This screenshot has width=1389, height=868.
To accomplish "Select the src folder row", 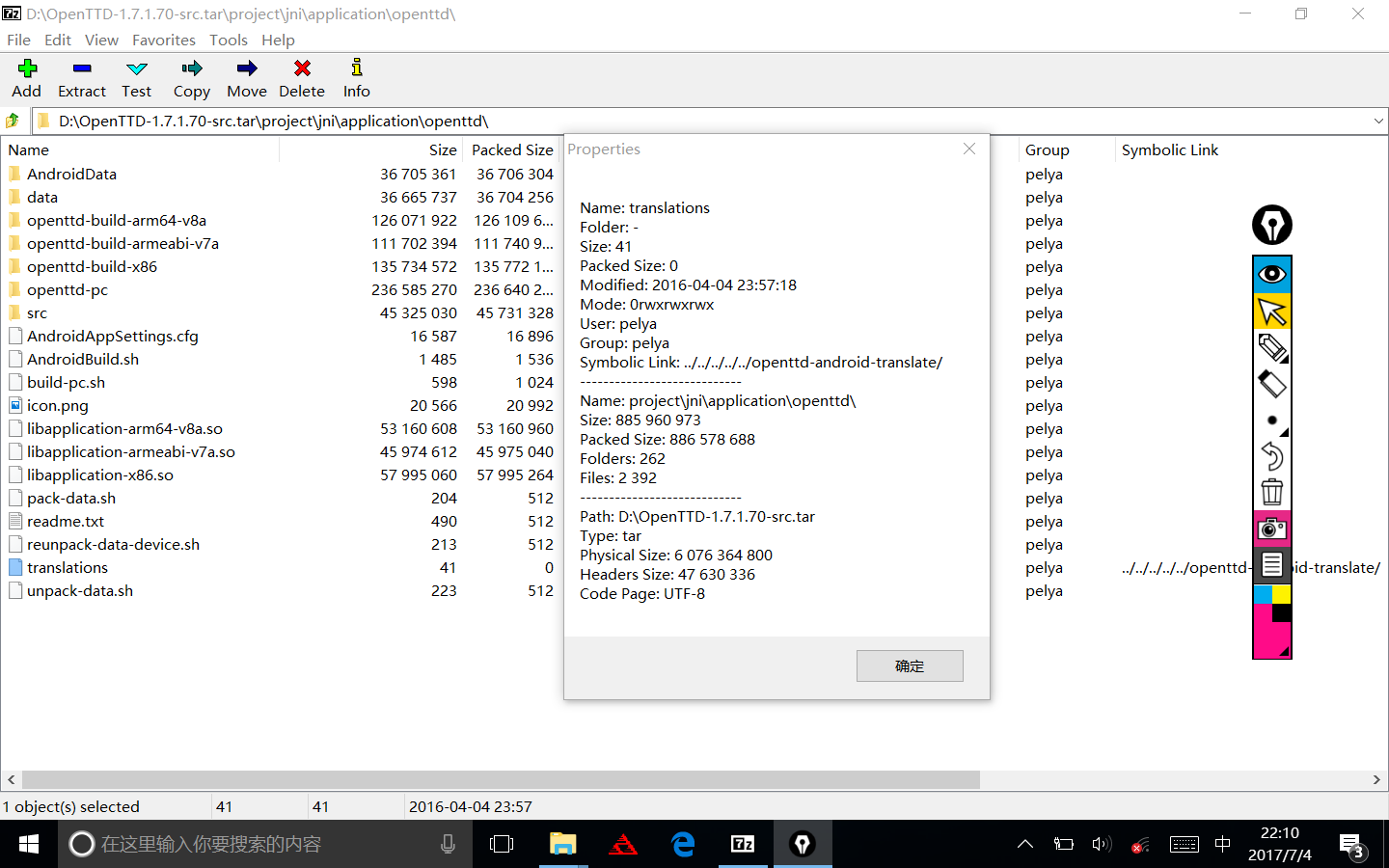I will point(37,312).
